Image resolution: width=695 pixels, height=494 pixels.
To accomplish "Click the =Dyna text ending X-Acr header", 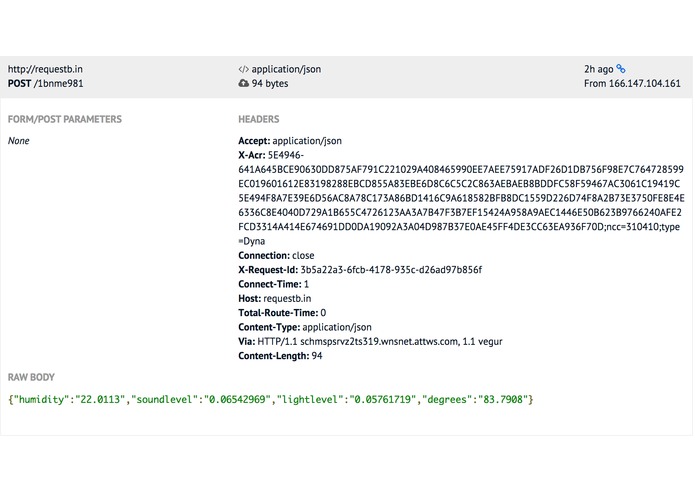I will pos(252,241).
